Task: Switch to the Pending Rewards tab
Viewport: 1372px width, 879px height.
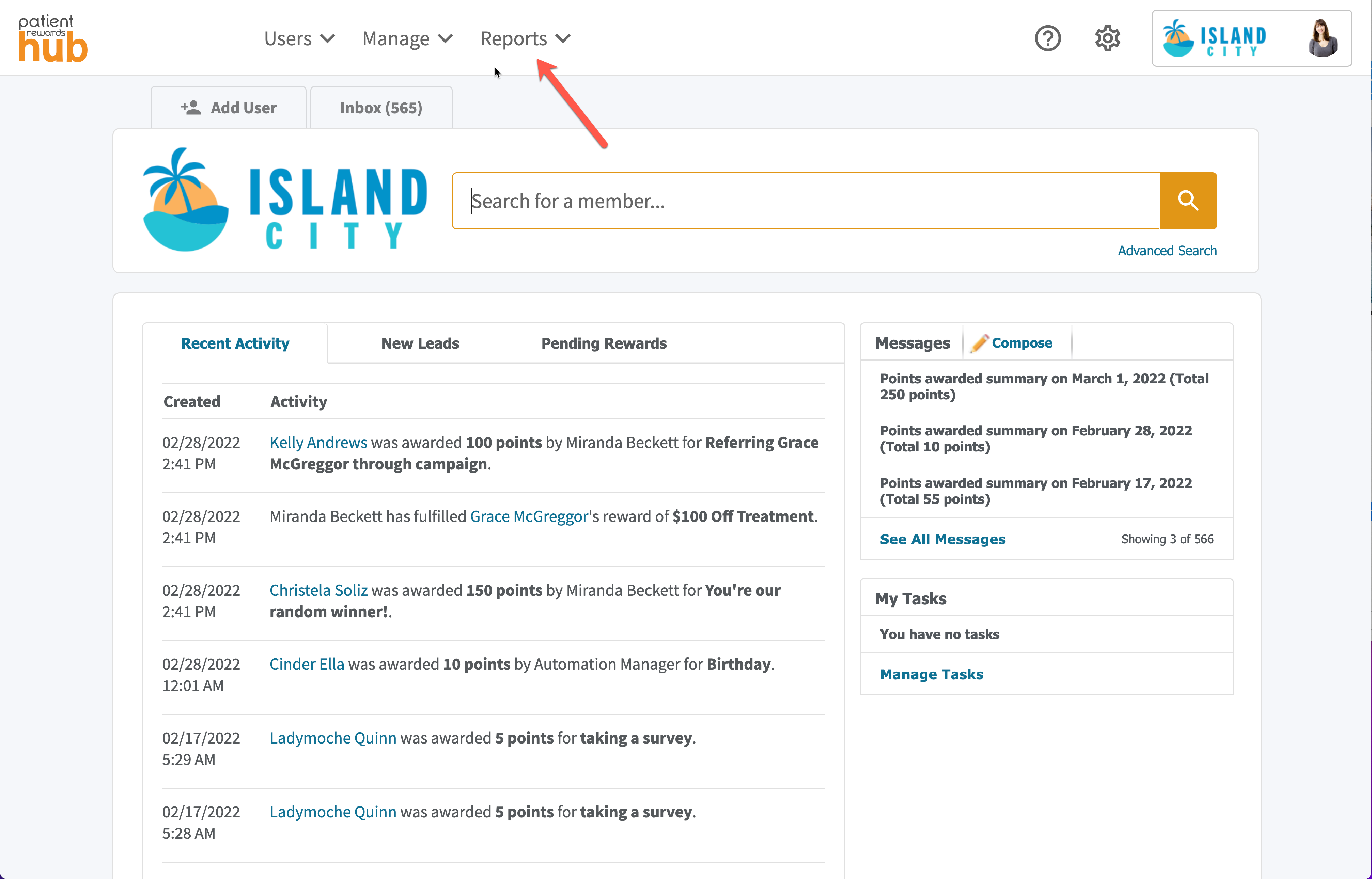Action: pos(604,343)
